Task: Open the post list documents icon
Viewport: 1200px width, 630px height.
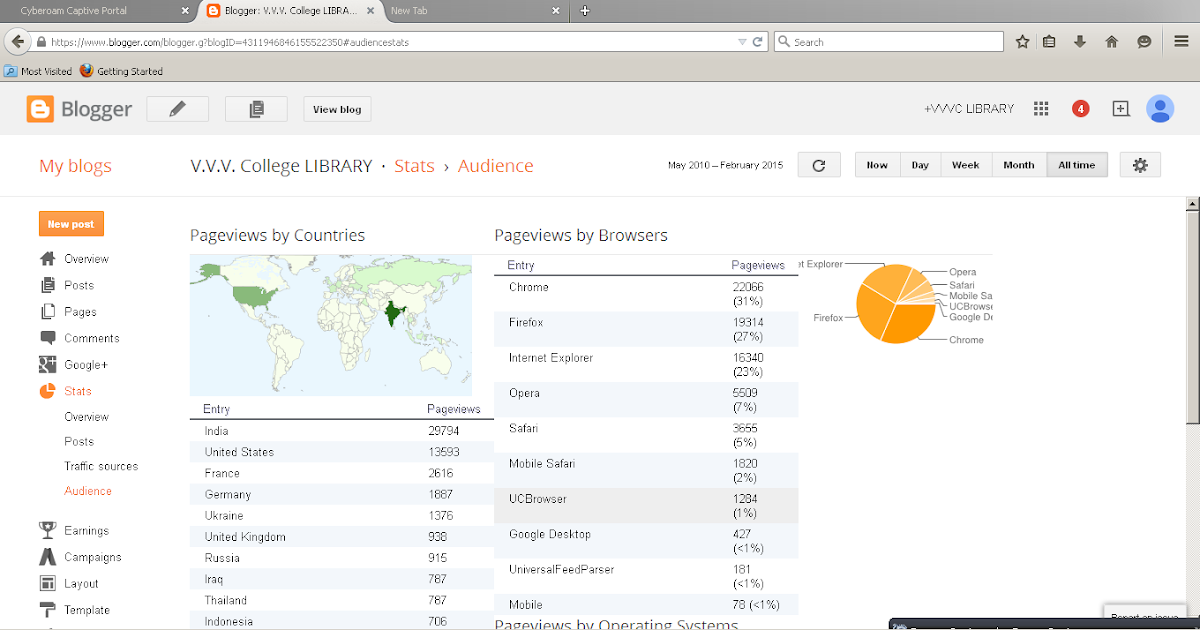Action: 256,109
